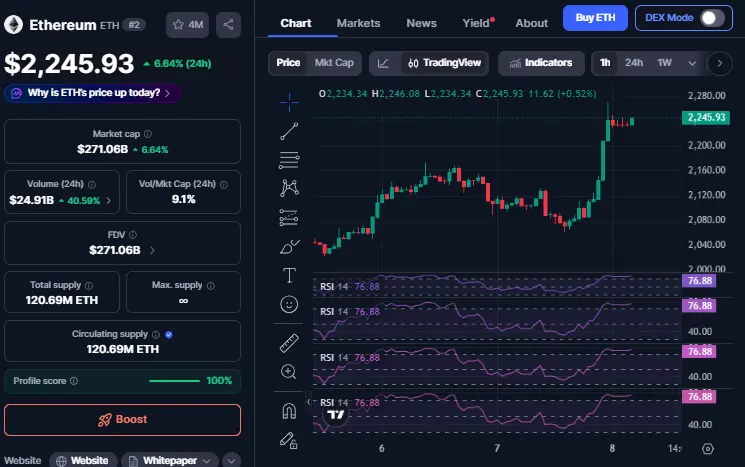Select the crosshair cursor tool
Image resolution: width=745 pixels, height=467 pixels.
289,102
